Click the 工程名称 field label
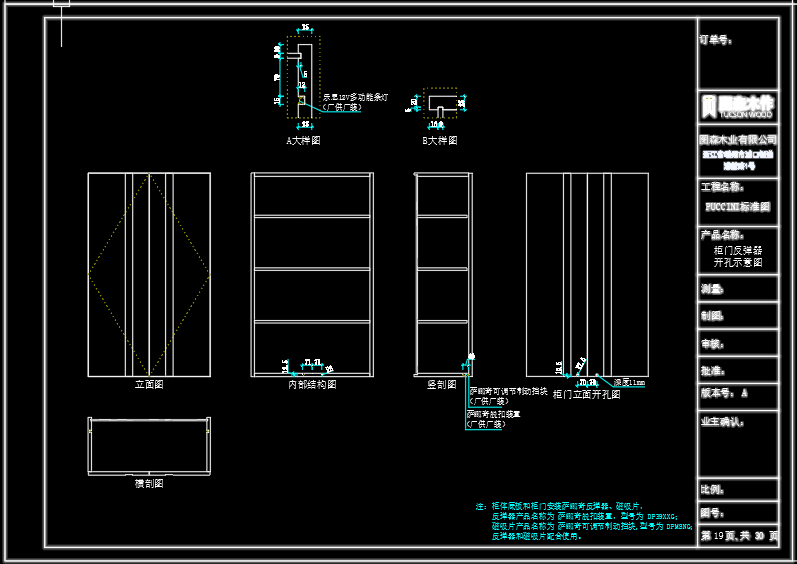This screenshot has width=797, height=564. pos(721,187)
